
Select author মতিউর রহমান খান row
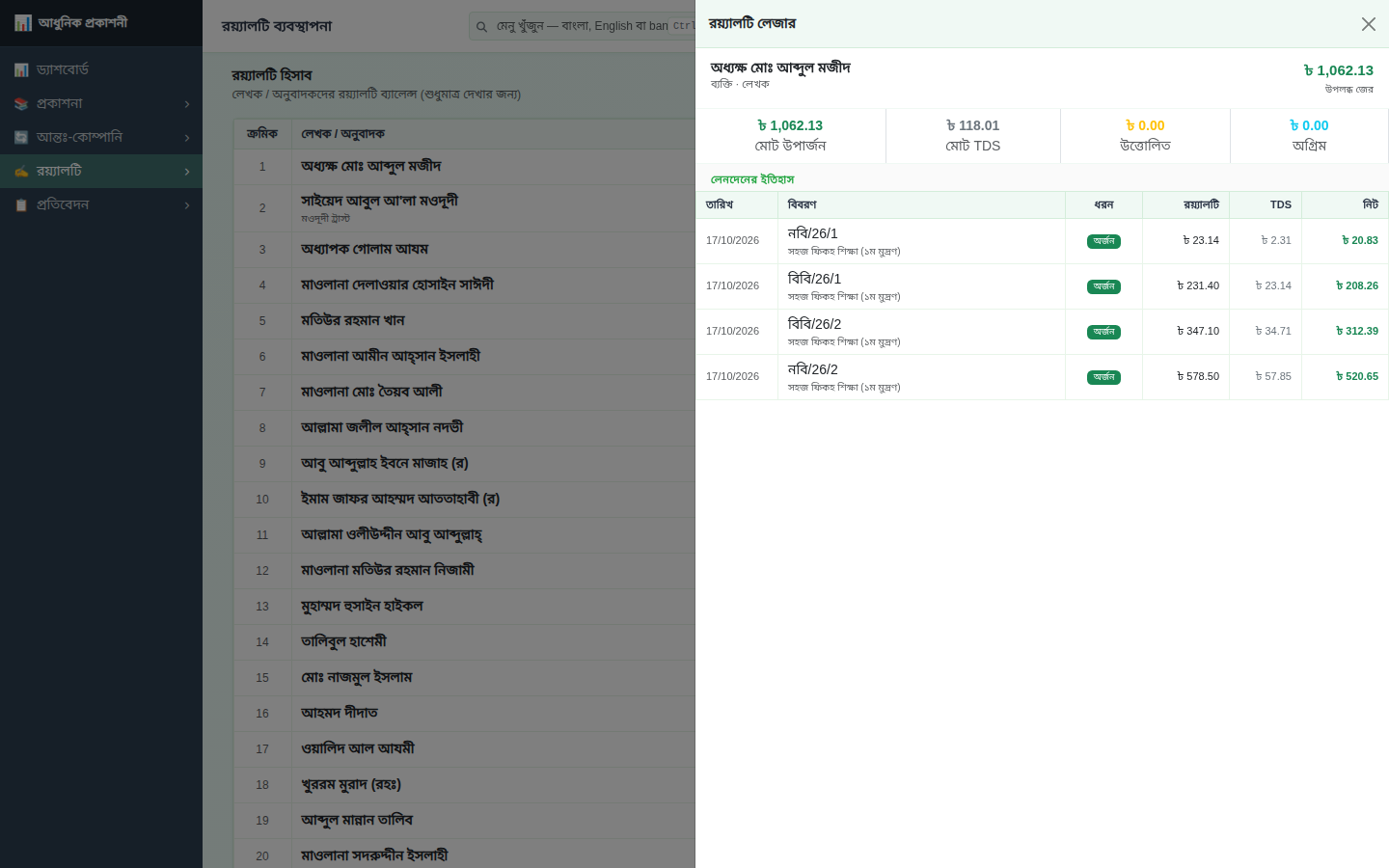pyautogui.click(x=464, y=321)
